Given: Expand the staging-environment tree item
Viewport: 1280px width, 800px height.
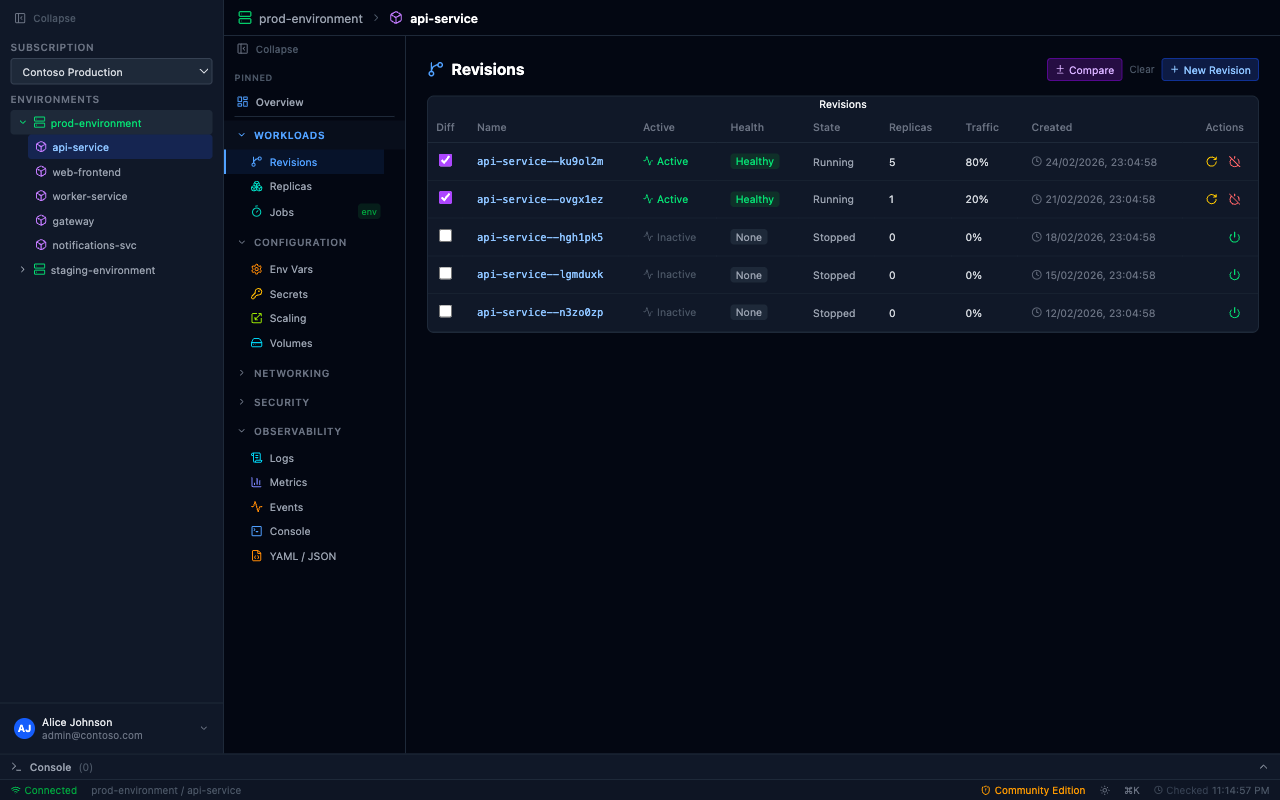Looking at the screenshot, I should (22, 270).
